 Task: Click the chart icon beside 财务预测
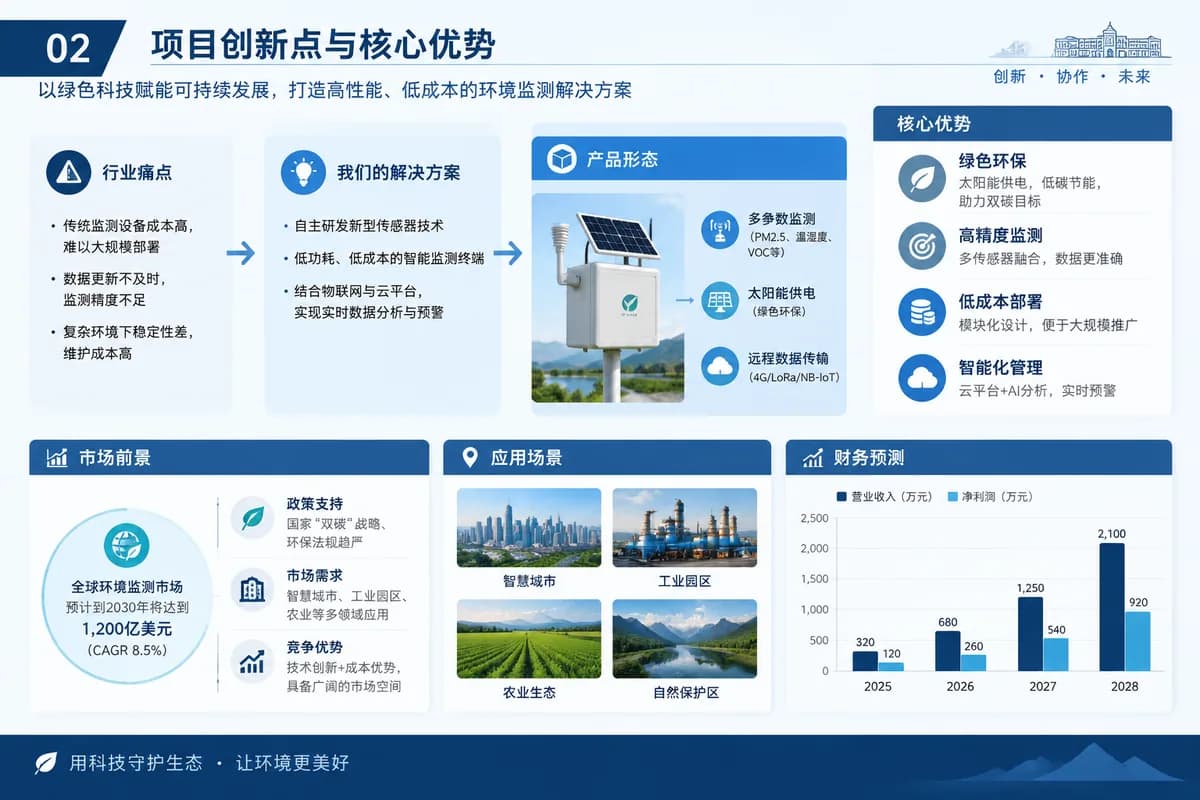pyautogui.click(x=813, y=458)
